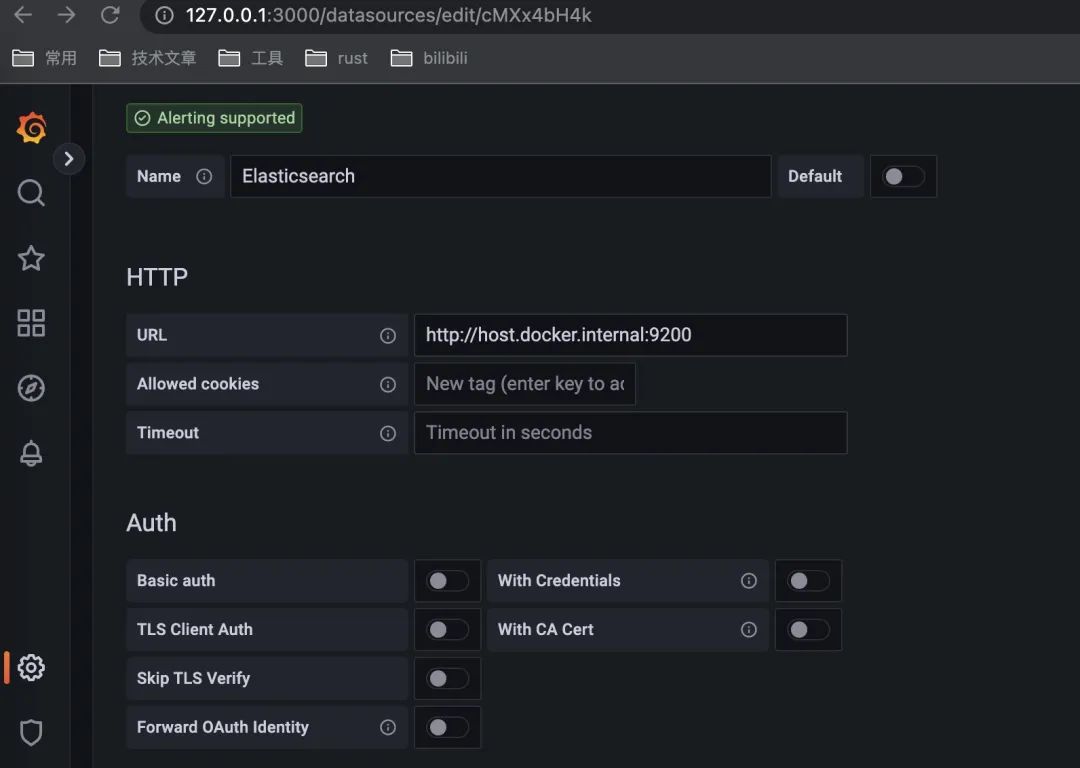Open the Alerting bell icon

click(31, 453)
